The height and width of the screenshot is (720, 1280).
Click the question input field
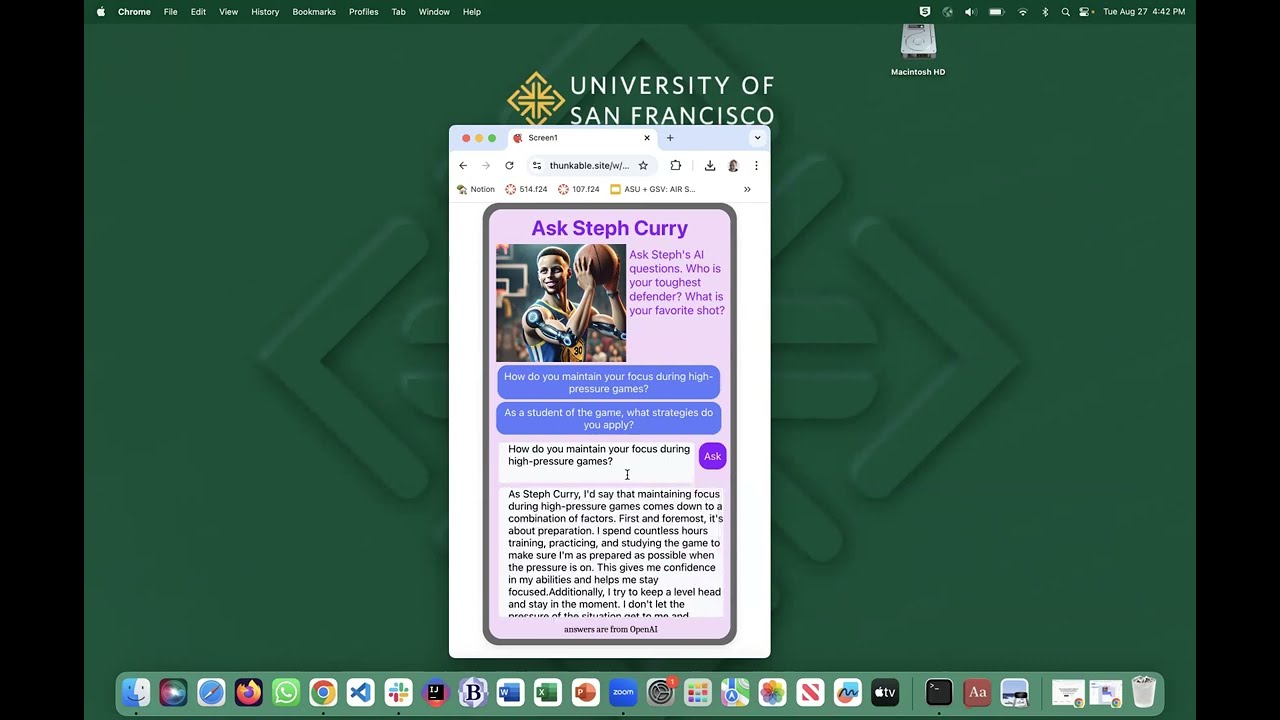click(x=597, y=462)
